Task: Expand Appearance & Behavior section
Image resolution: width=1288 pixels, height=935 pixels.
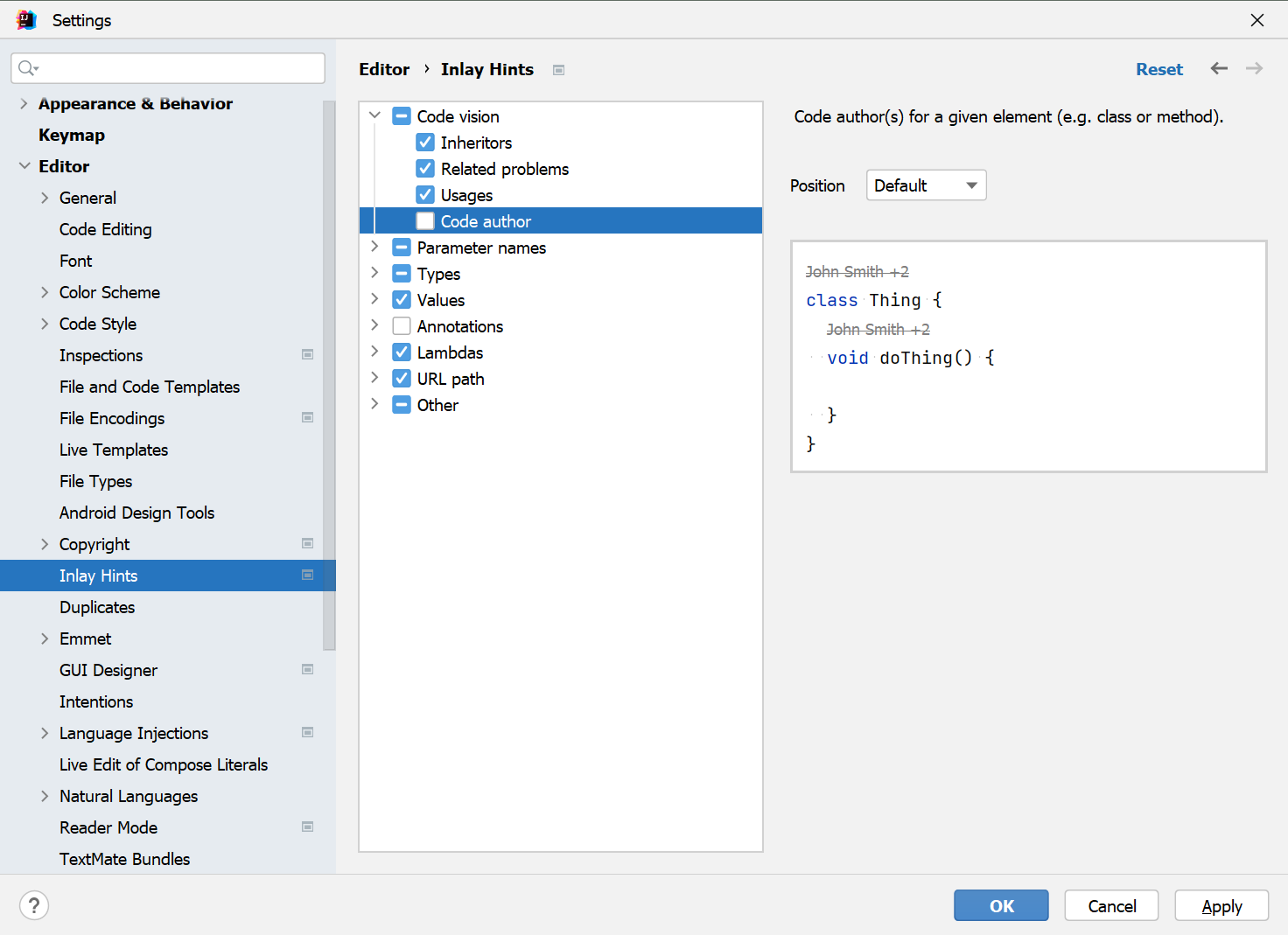Action: 24,103
